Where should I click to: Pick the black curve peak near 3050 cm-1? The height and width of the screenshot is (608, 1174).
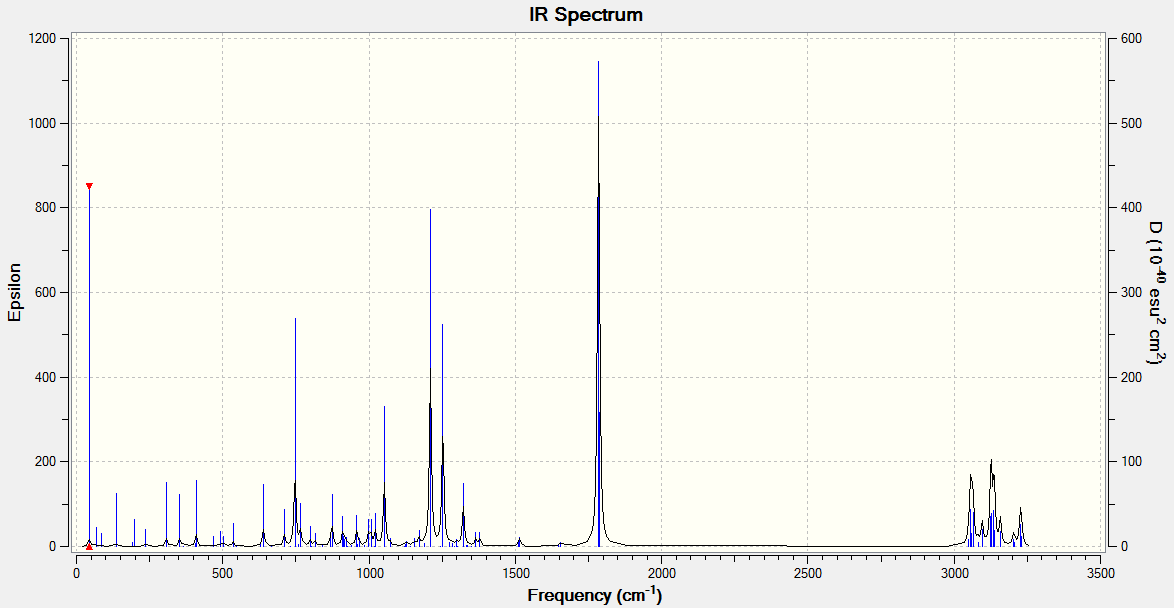[x=970, y=475]
